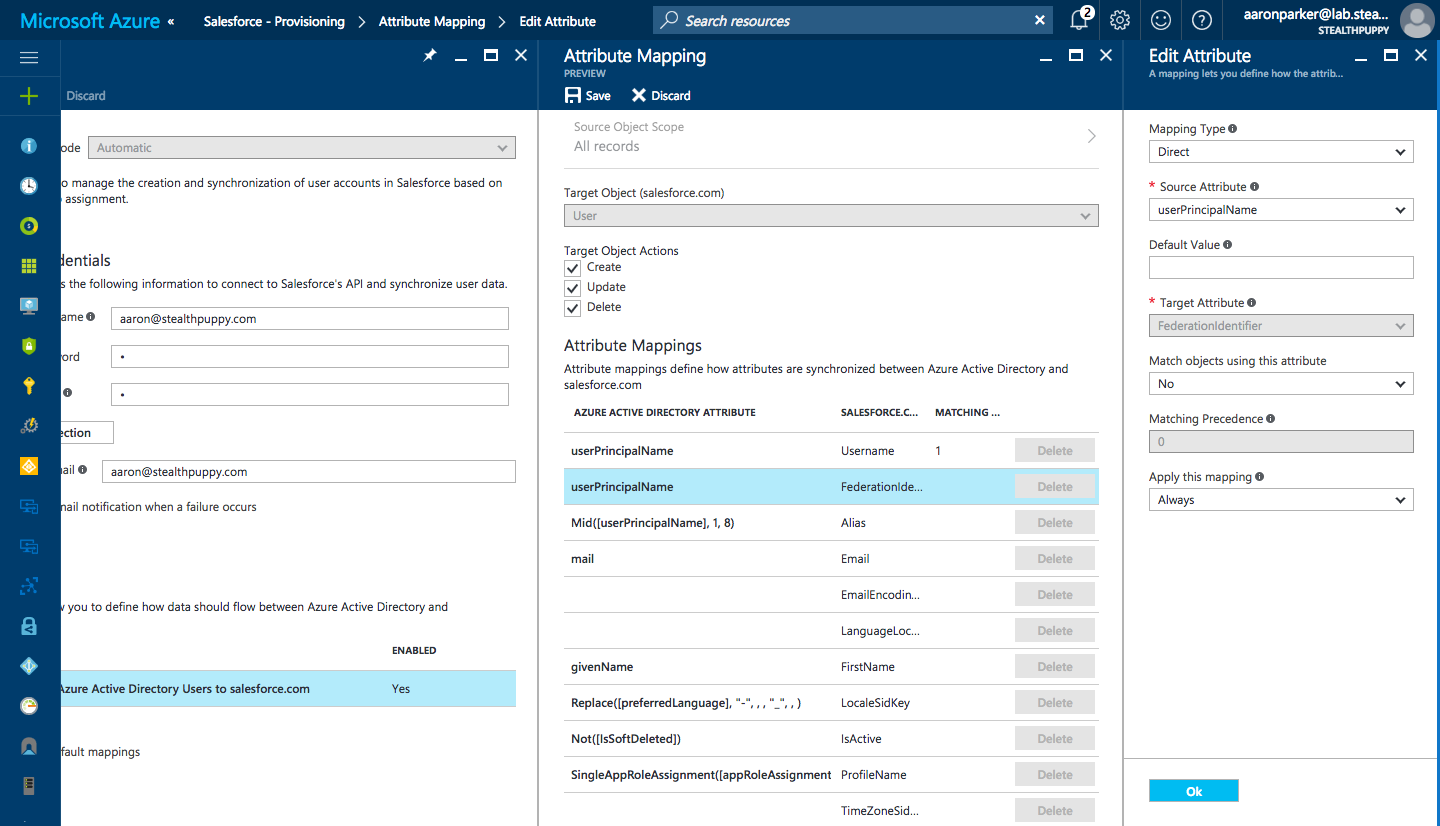Go to Salesforce - Provisioning breadcrumb
Screen dimensions: 1440x826
click(x=274, y=21)
